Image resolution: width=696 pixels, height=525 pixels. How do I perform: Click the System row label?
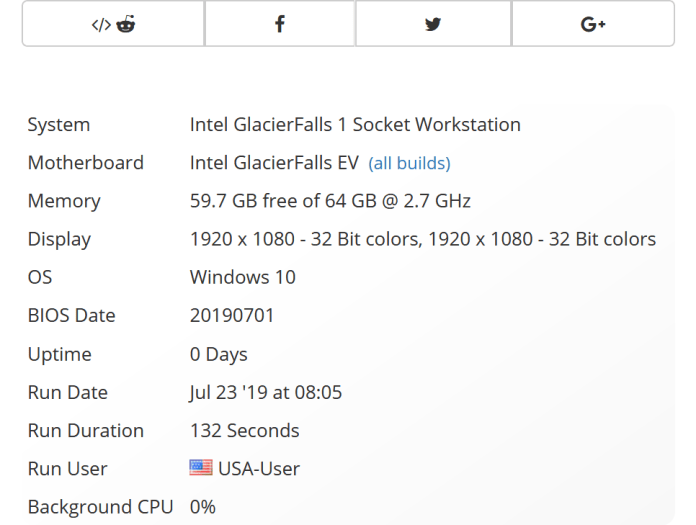tap(59, 125)
